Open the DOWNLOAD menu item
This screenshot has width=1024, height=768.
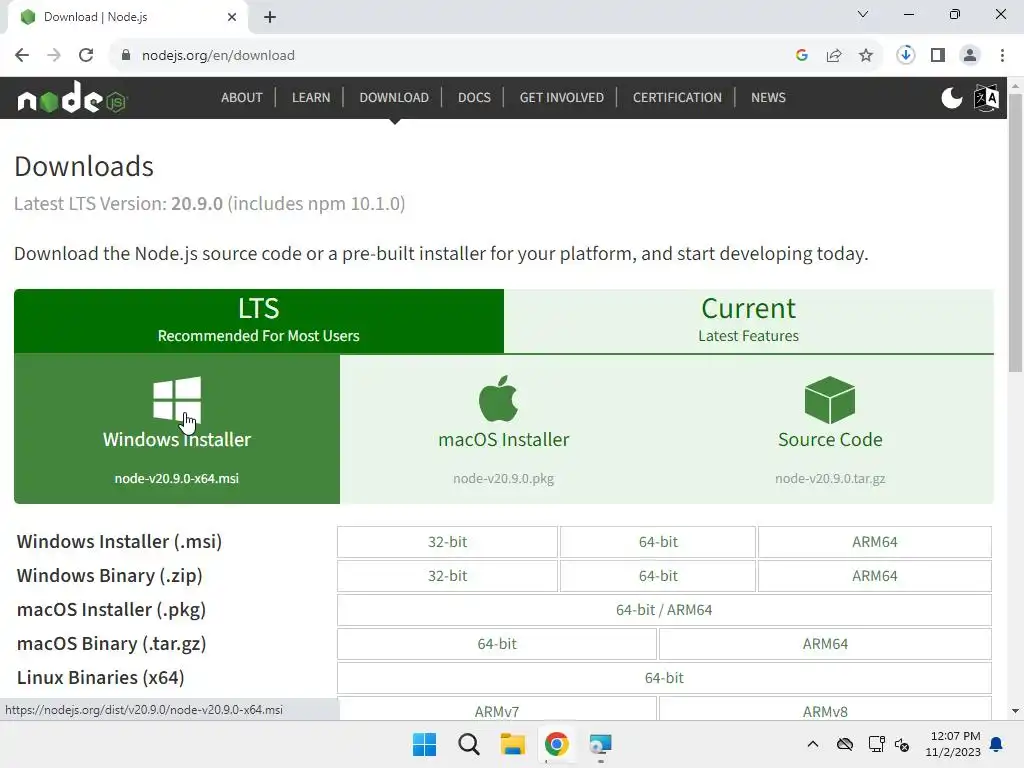click(x=394, y=98)
